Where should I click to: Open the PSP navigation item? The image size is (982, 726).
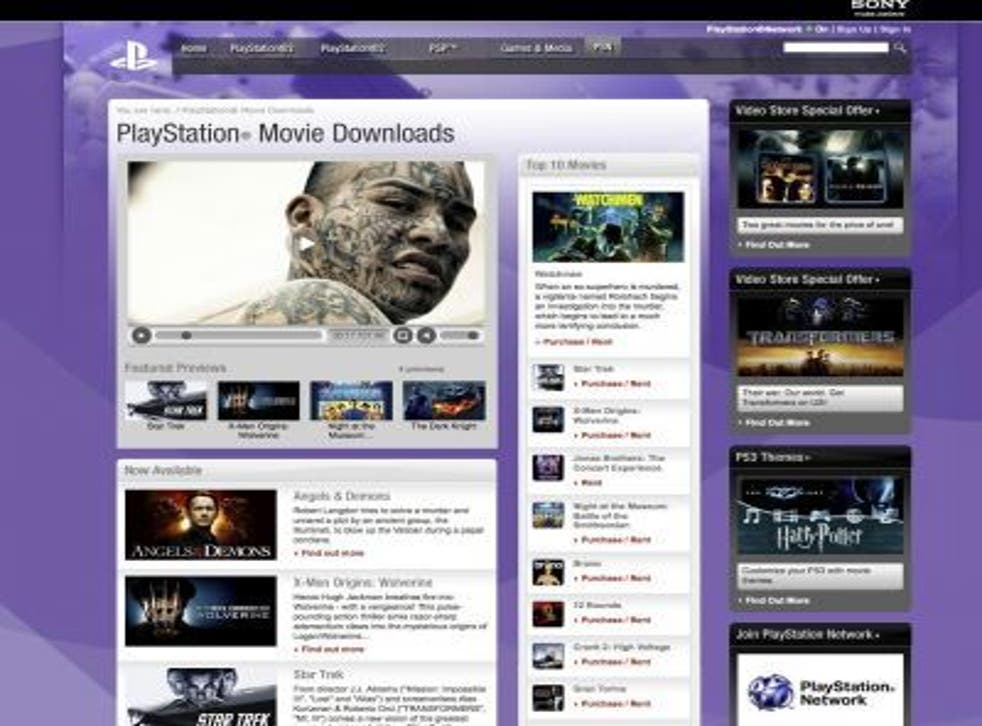click(x=443, y=48)
